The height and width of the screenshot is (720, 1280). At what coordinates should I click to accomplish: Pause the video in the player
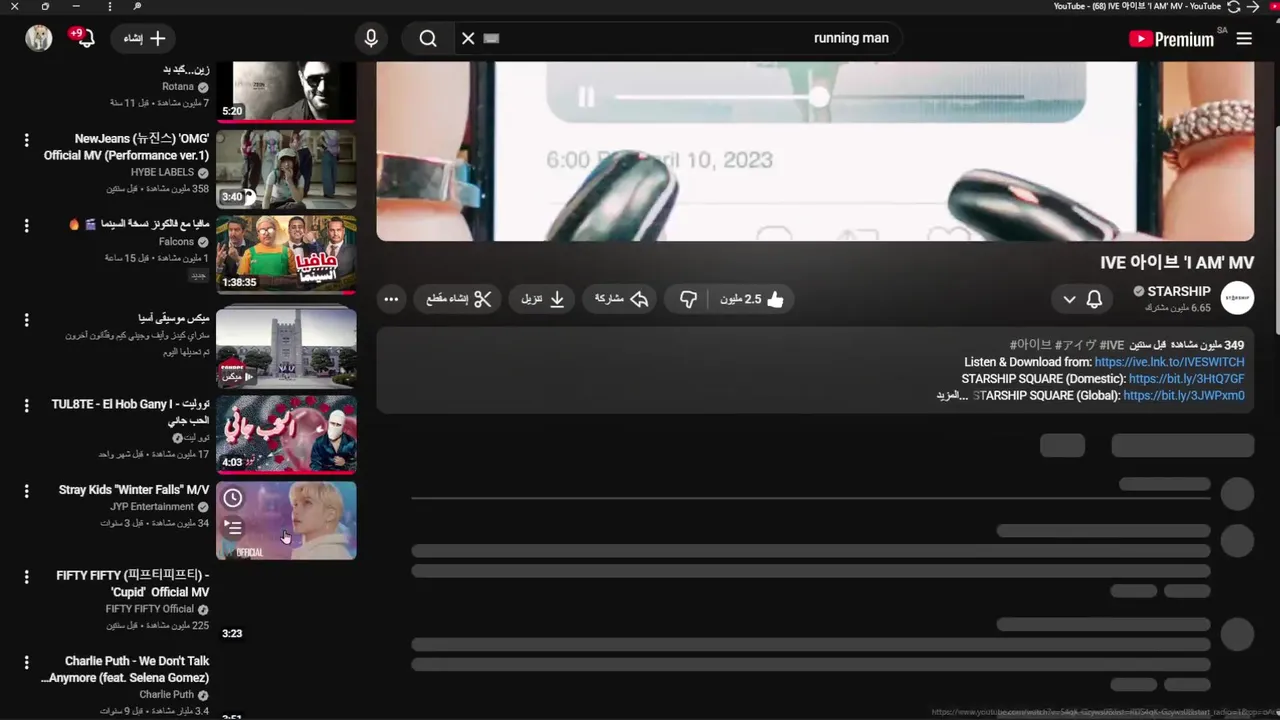coord(586,97)
